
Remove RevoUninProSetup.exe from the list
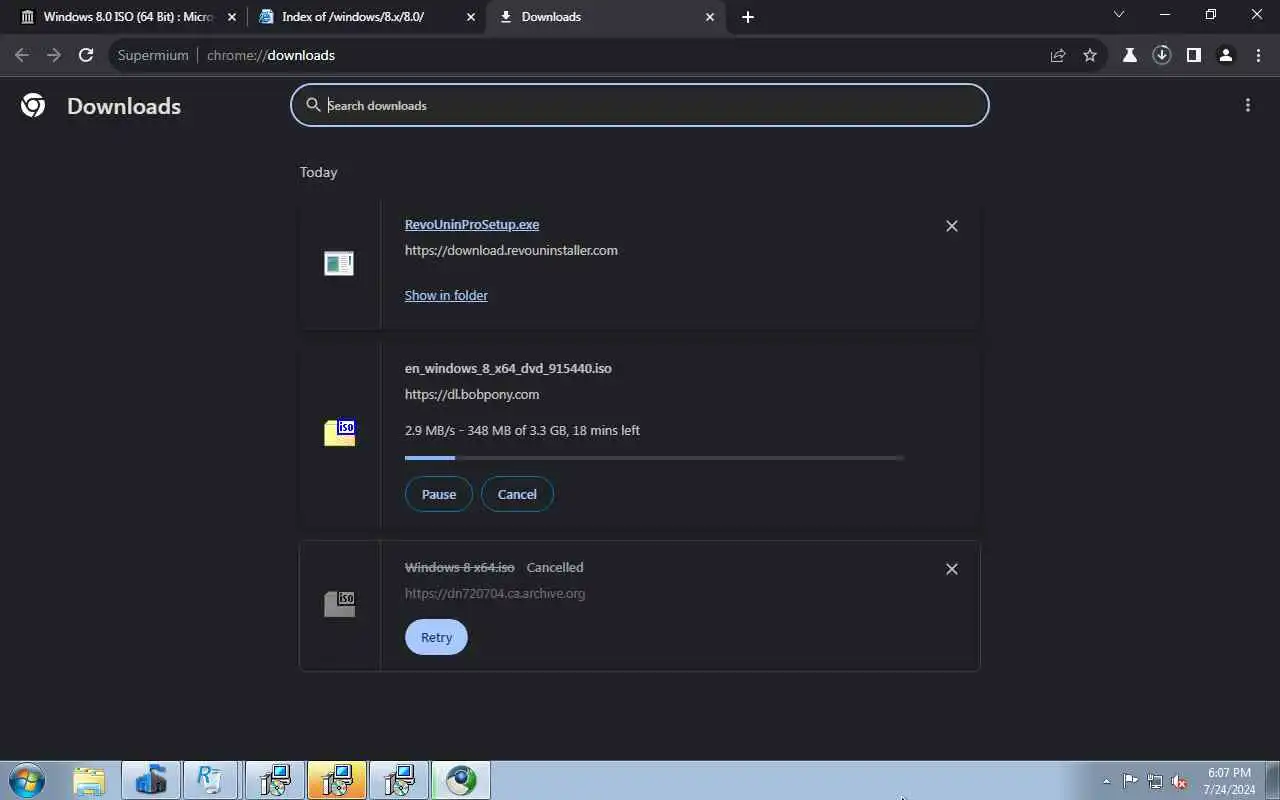[x=952, y=226]
